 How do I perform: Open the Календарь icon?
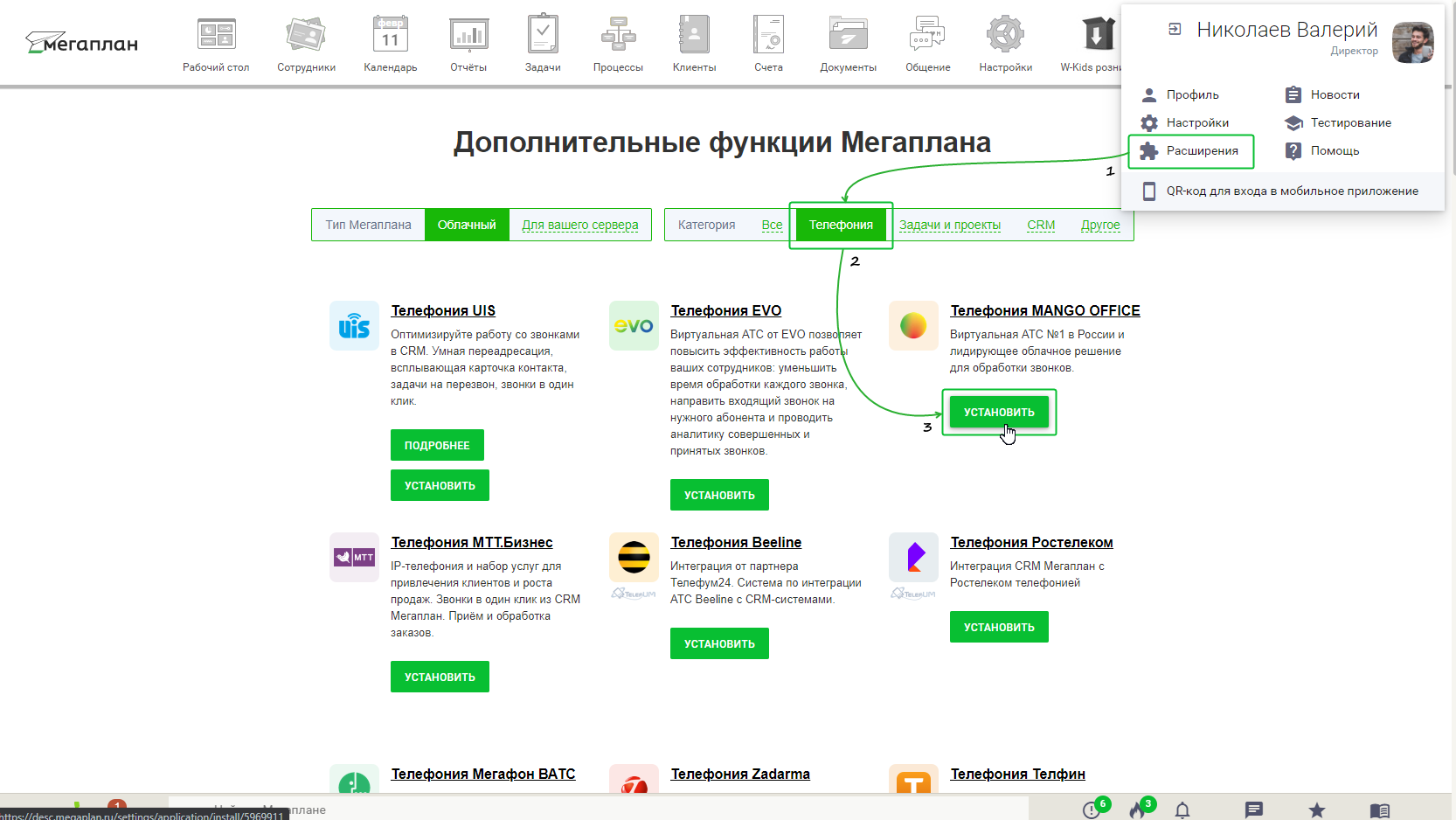[390, 35]
